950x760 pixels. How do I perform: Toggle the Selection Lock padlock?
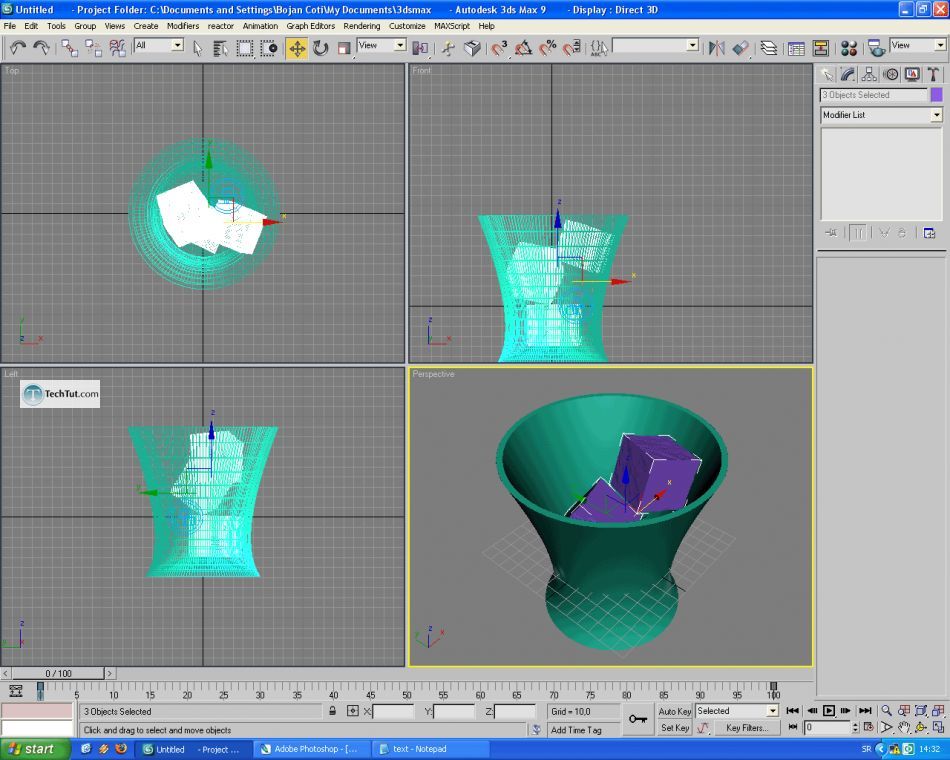click(x=332, y=711)
